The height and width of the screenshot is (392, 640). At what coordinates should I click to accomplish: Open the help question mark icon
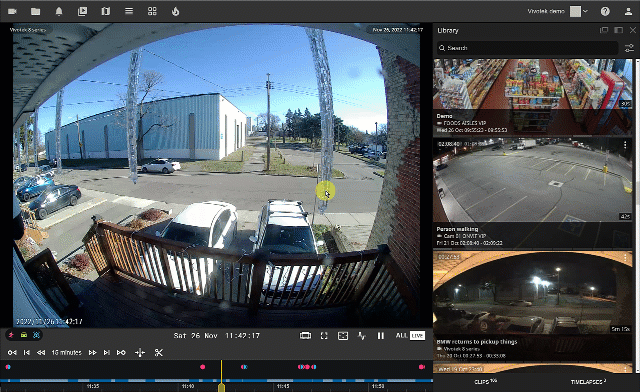[x=605, y=11]
